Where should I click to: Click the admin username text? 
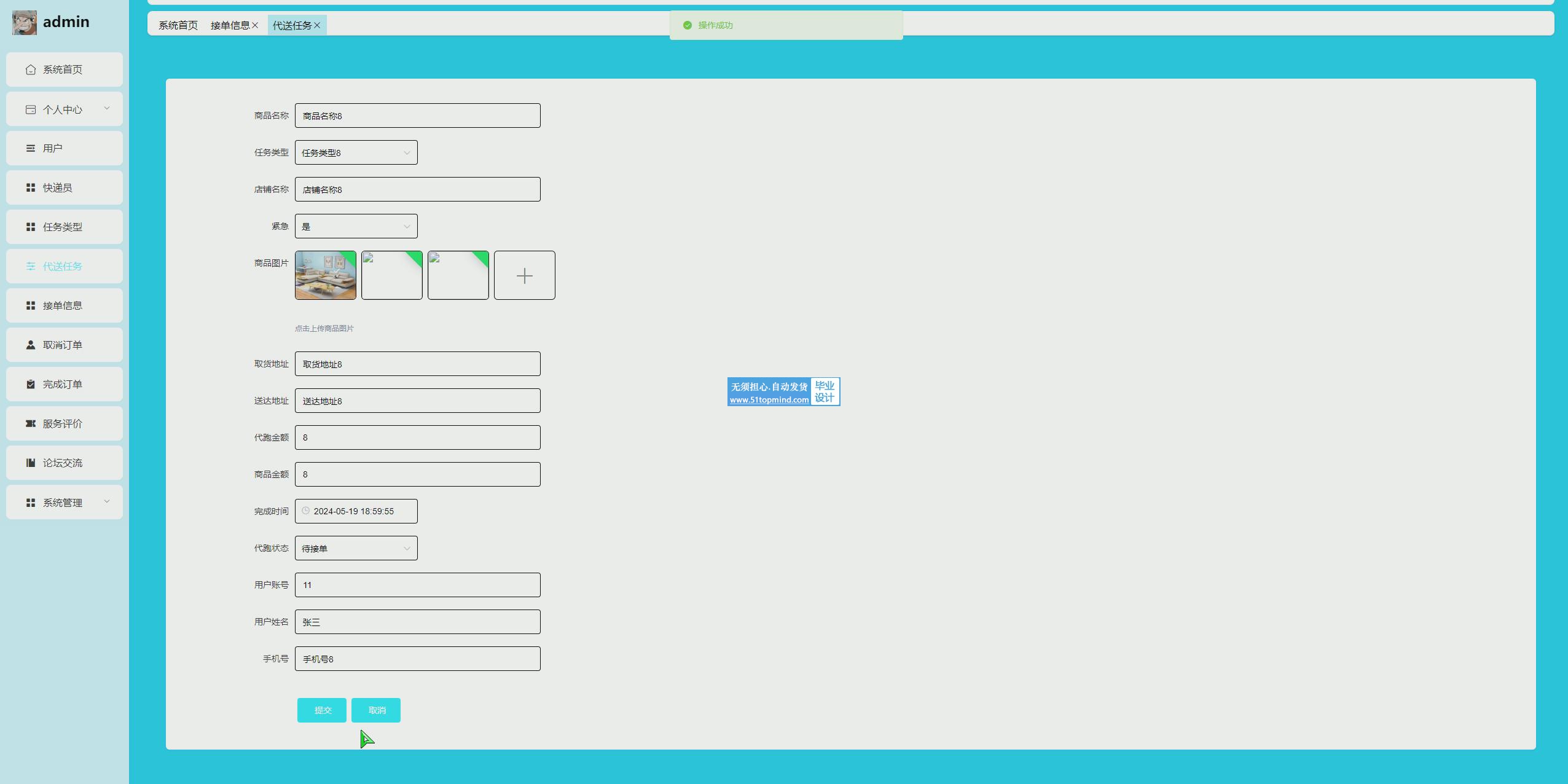pyautogui.click(x=66, y=22)
